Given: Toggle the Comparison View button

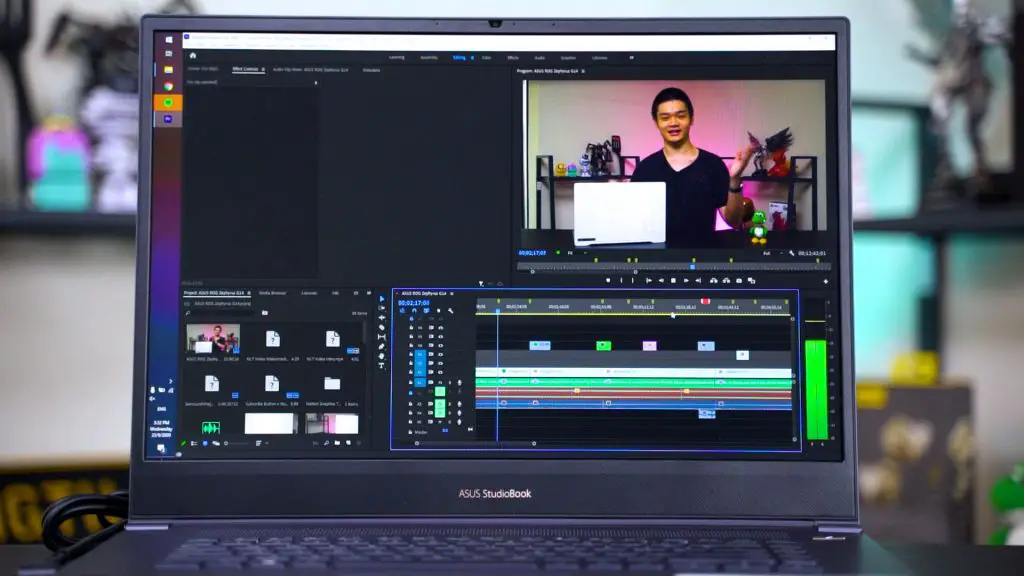Looking at the screenshot, I should click(x=752, y=281).
